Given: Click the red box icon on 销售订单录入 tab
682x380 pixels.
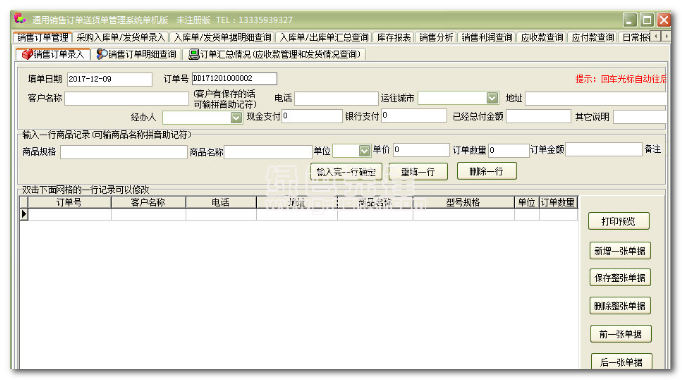Looking at the screenshot, I should tap(27, 54).
